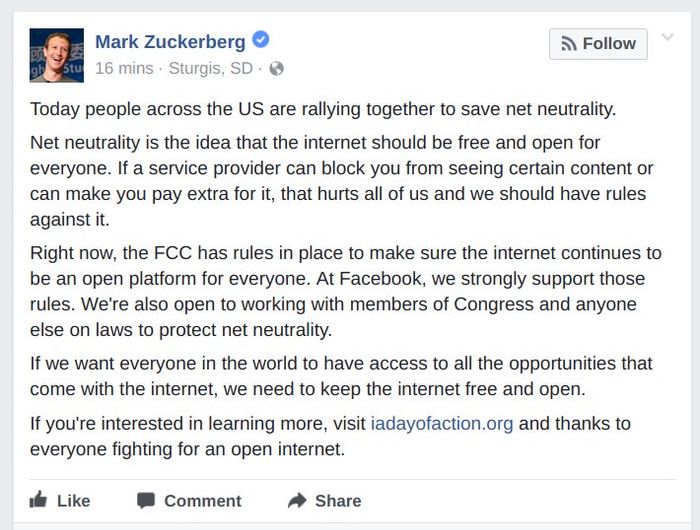The image size is (700, 530).
Task: Click the RSS feed icon in Follow
Action: pos(569,44)
